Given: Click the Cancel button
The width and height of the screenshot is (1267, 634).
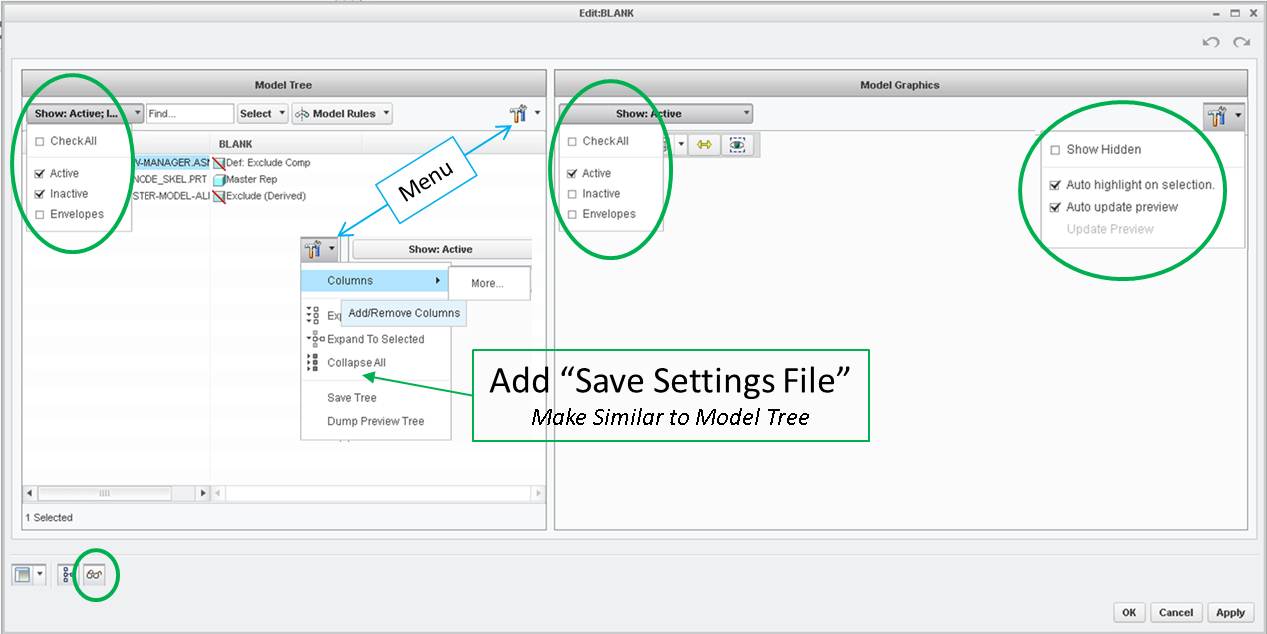Looking at the screenshot, I should click(1176, 612).
